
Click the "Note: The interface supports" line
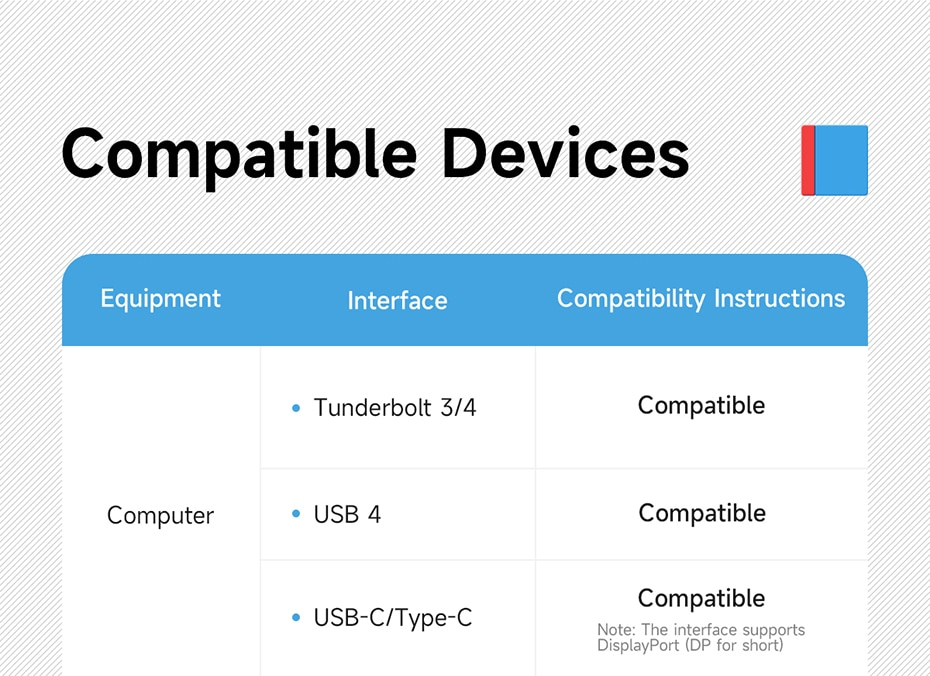[x=701, y=630]
